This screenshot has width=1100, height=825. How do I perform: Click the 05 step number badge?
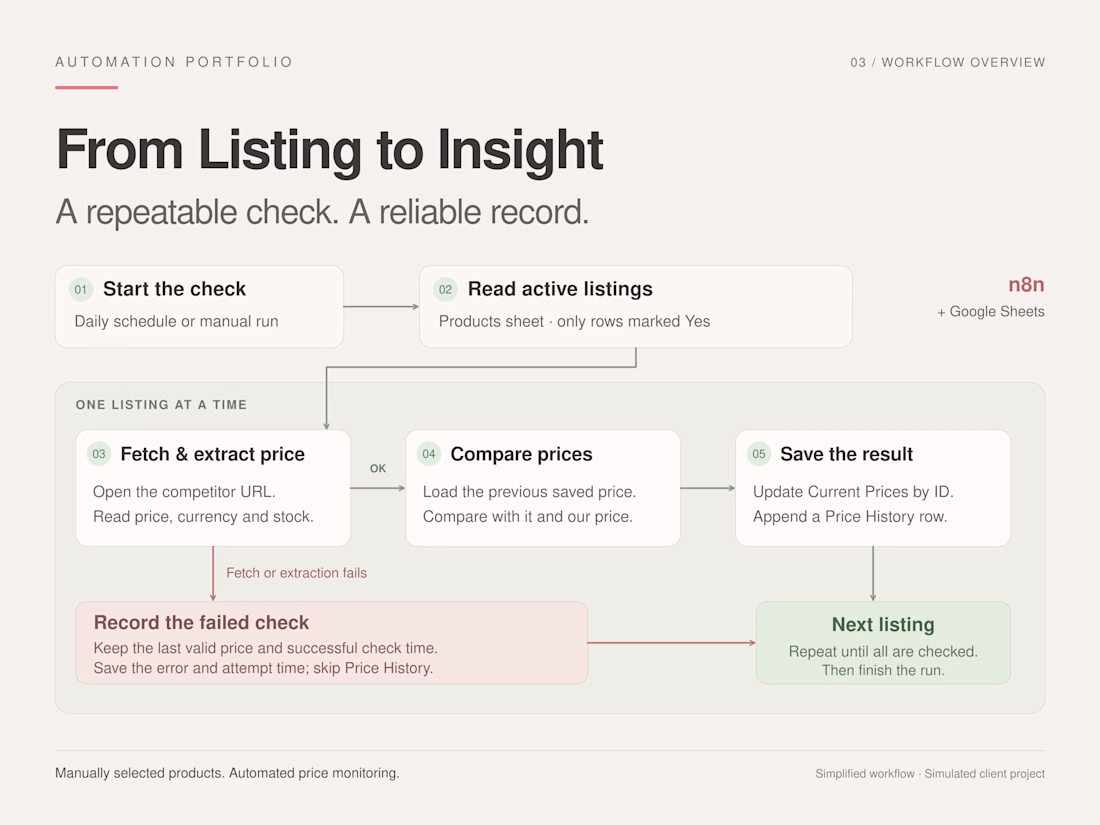759,454
